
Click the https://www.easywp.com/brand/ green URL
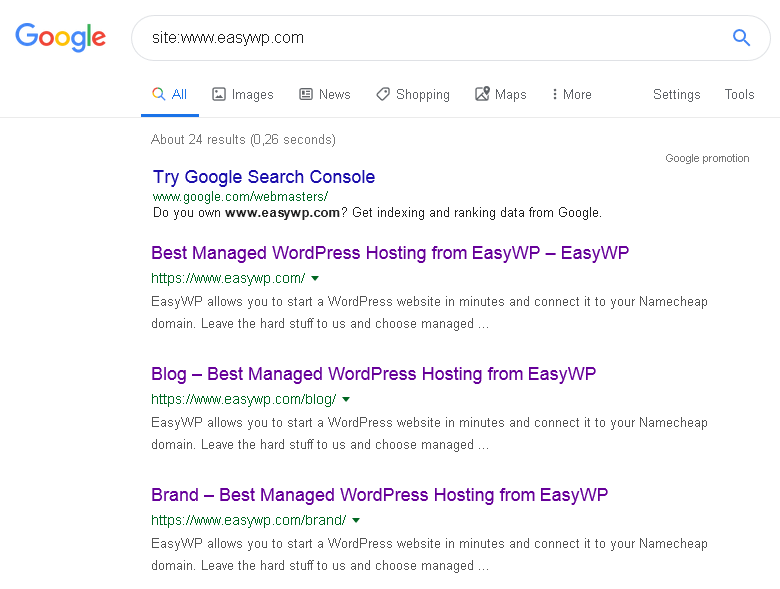point(249,520)
